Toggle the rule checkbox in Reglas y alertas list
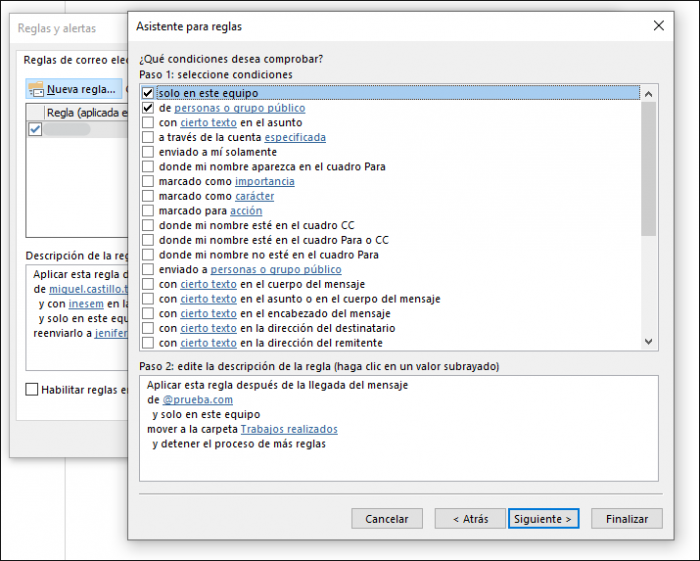Image resolution: width=700 pixels, height=561 pixels. (35, 129)
